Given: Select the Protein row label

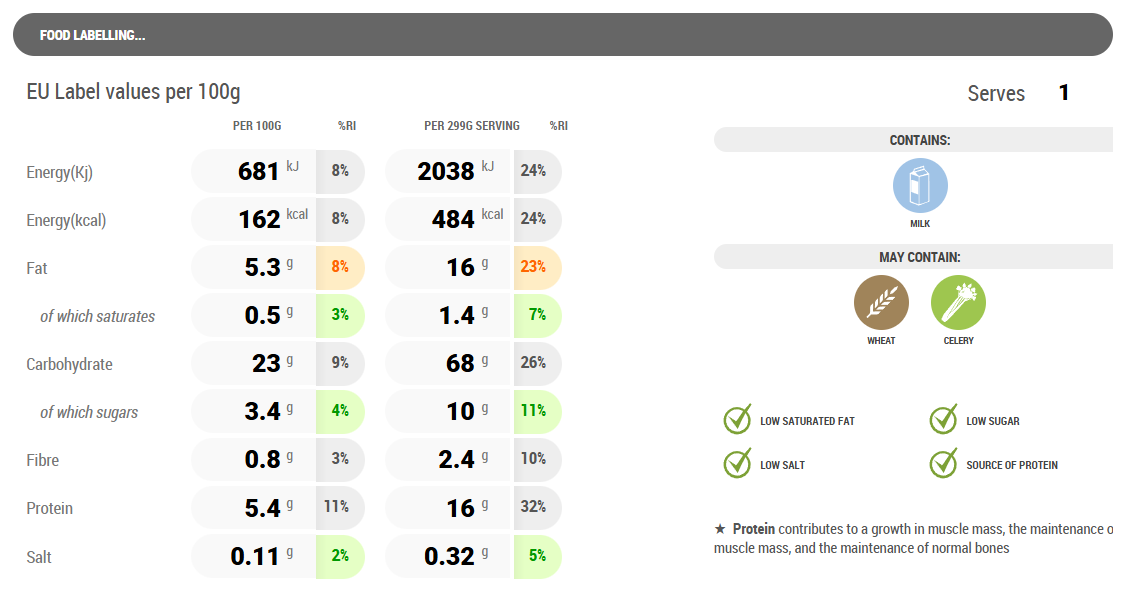Looking at the screenshot, I should [50, 508].
